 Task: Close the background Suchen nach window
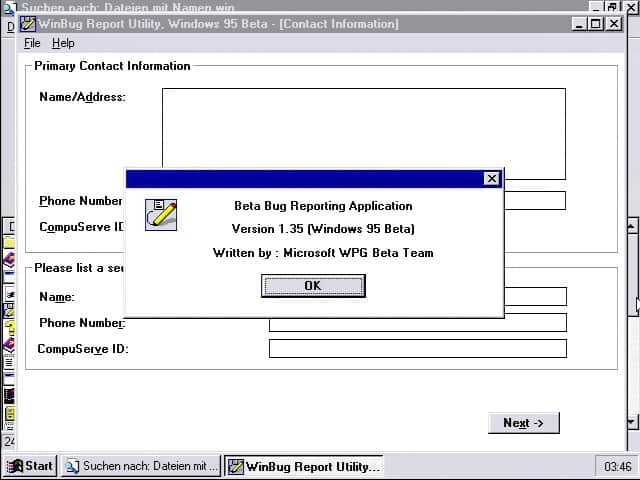pos(631,7)
